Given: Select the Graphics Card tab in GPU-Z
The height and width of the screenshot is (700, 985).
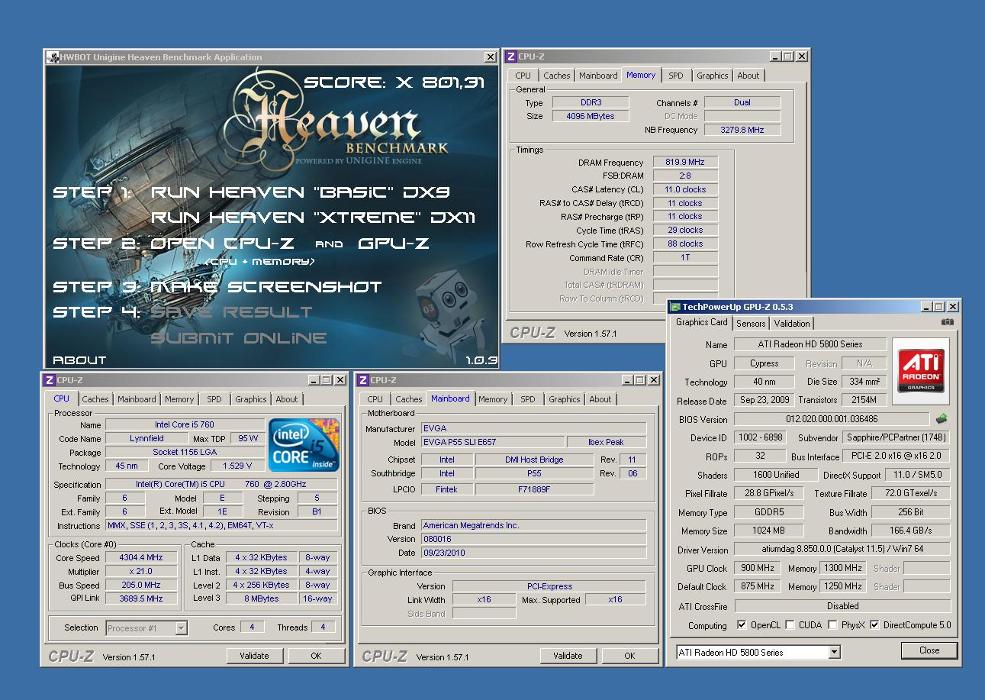Looking at the screenshot, I should pyautogui.click(x=701, y=322).
